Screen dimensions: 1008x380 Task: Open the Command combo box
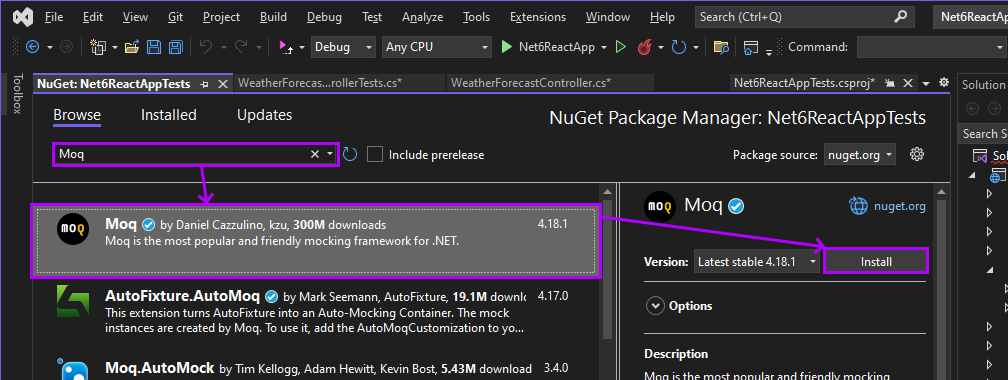click(931, 47)
